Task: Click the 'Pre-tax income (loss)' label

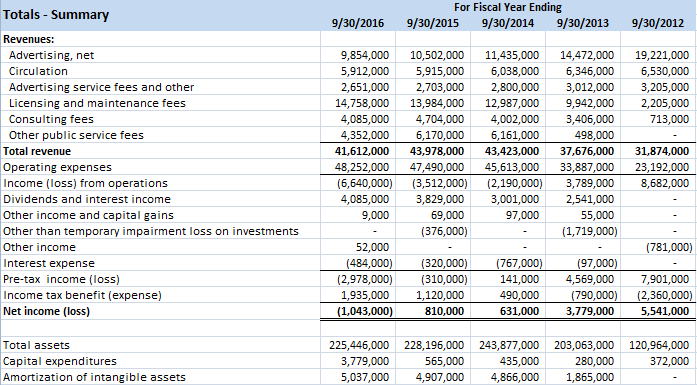Action: (61, 279)
